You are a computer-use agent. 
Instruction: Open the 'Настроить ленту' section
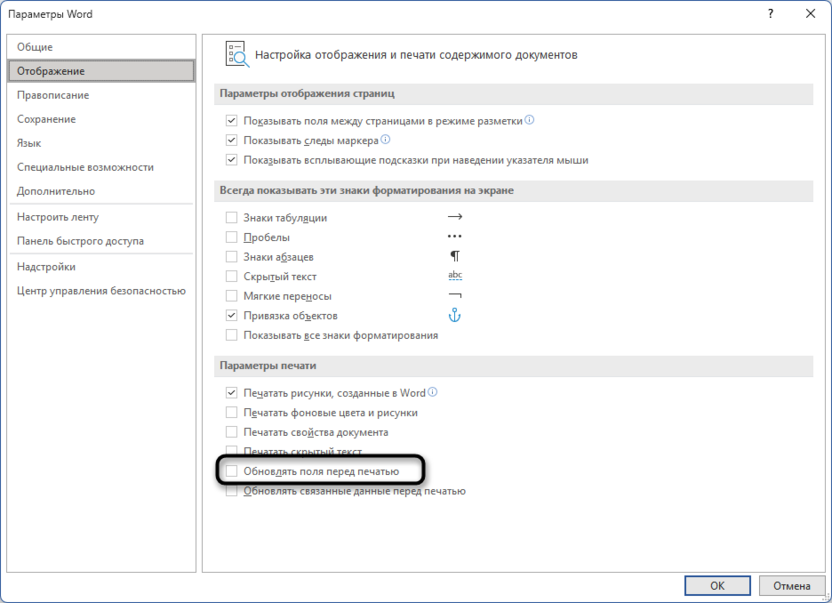[56, 216]
